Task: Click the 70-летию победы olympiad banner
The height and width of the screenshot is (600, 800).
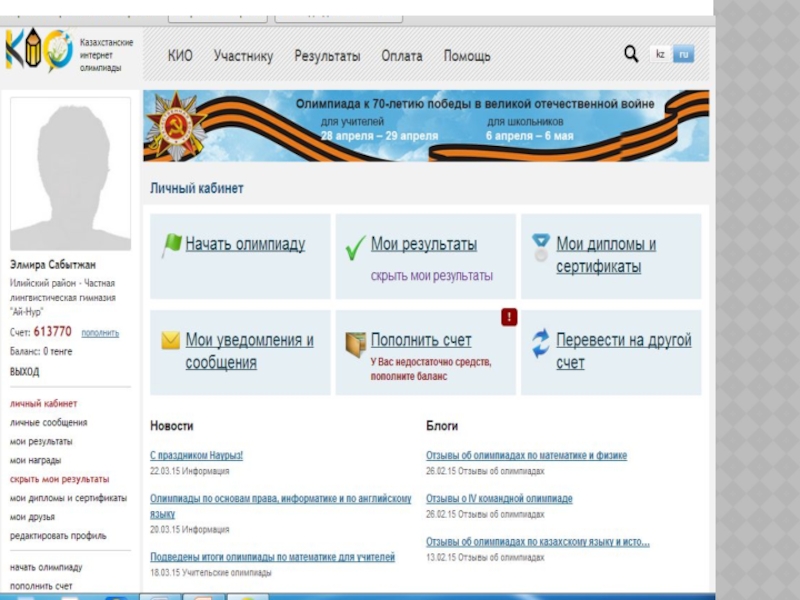Action: pyautogui.click(x=426, y=126)
